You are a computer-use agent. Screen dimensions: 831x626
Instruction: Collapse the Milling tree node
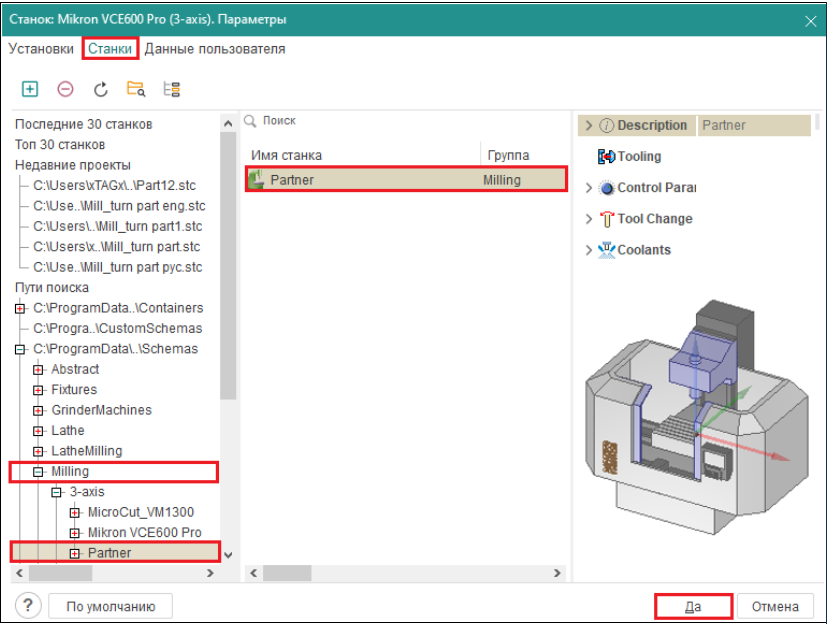[x=38, y=472]
